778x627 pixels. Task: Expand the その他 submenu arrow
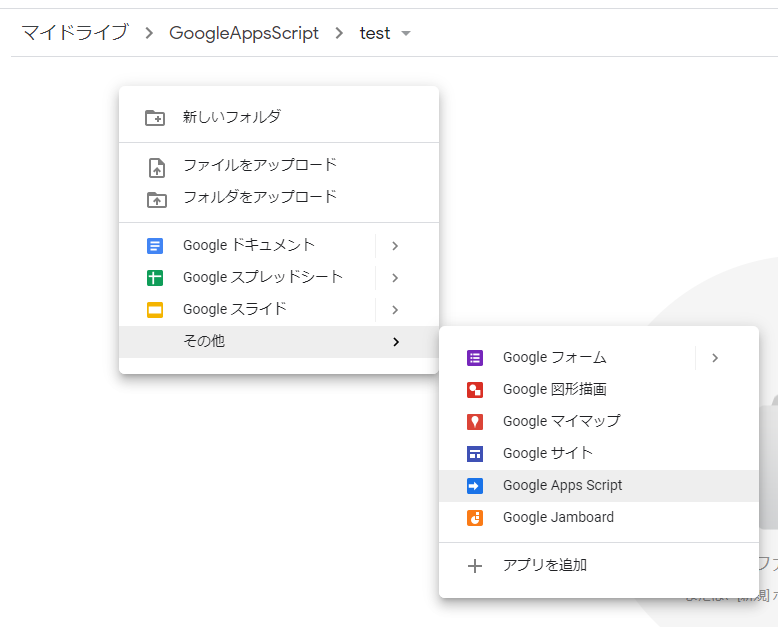point(395,342)
